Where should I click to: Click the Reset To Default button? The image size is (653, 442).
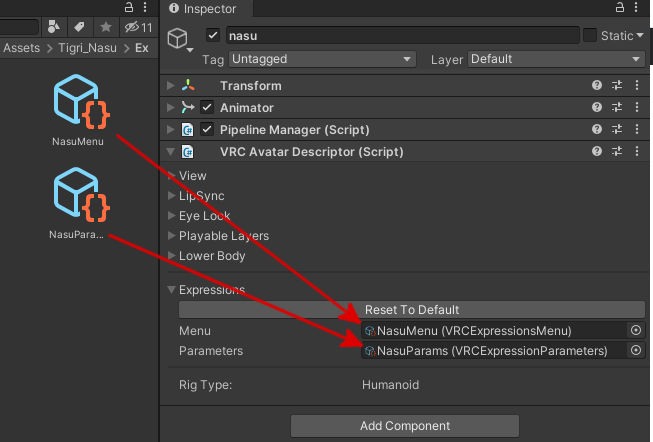[x=411, y=310]
